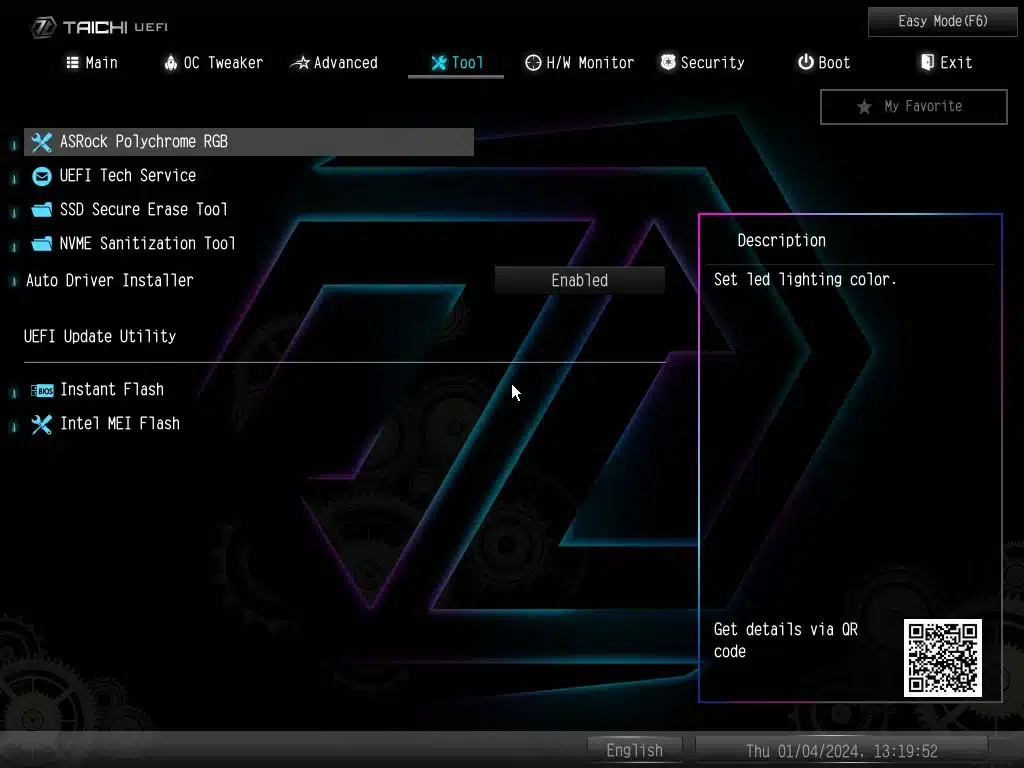Select the Instant Flash entry
Viewport: 1024px width, 768px height.
pyautogui.click(x=112, y=390)
